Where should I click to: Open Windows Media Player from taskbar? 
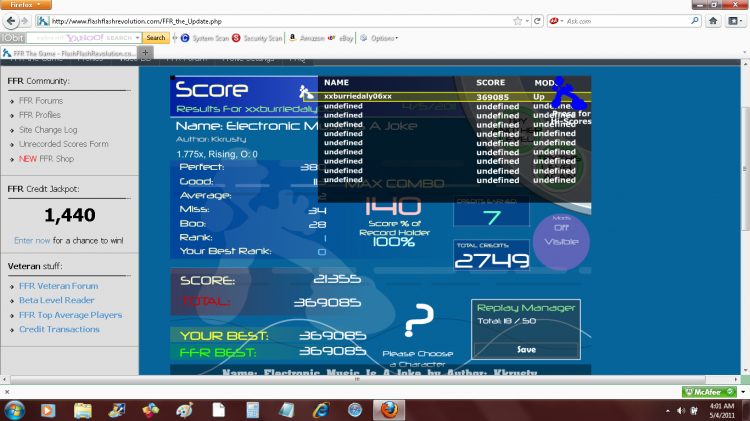tap(47, 410)
